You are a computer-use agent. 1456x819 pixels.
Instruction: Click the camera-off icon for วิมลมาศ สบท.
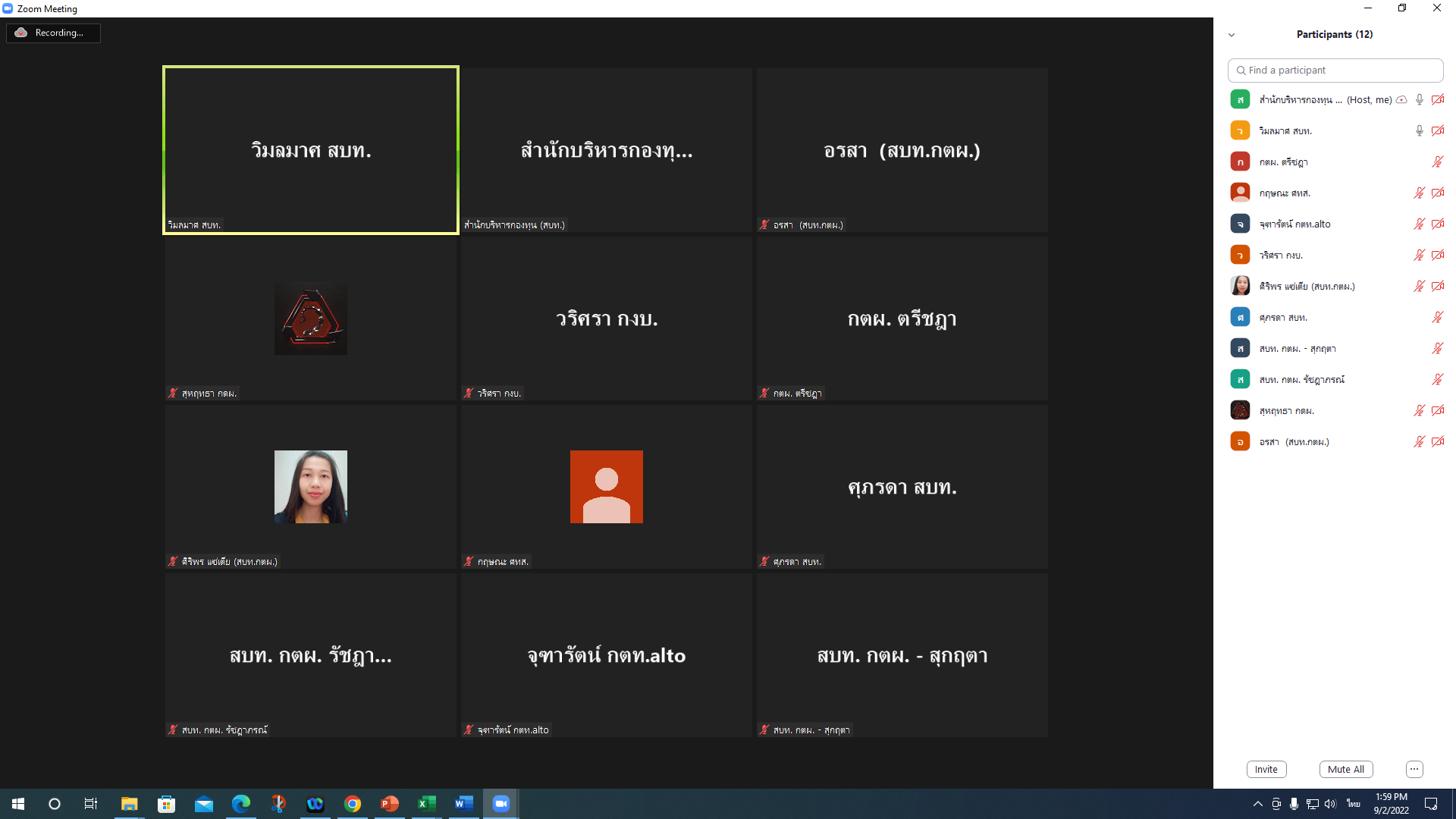pyautogui.click(x=1437, y=130)
